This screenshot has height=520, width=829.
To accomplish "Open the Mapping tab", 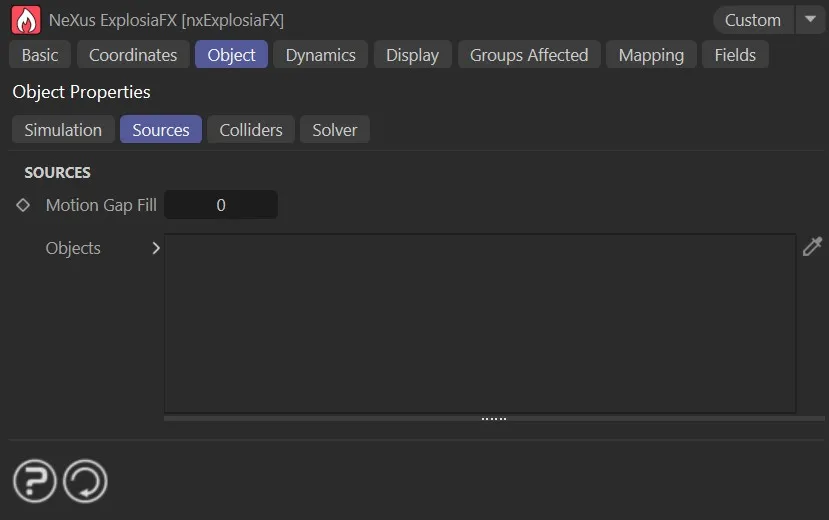I will 651,55.
